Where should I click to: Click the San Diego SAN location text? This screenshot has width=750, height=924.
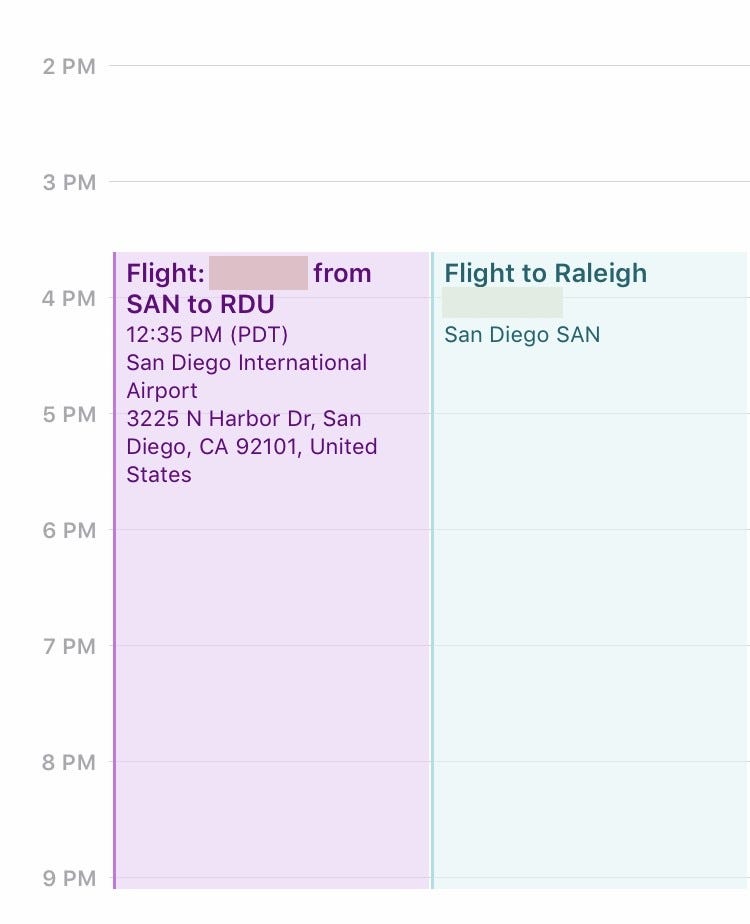coord(522,335)
